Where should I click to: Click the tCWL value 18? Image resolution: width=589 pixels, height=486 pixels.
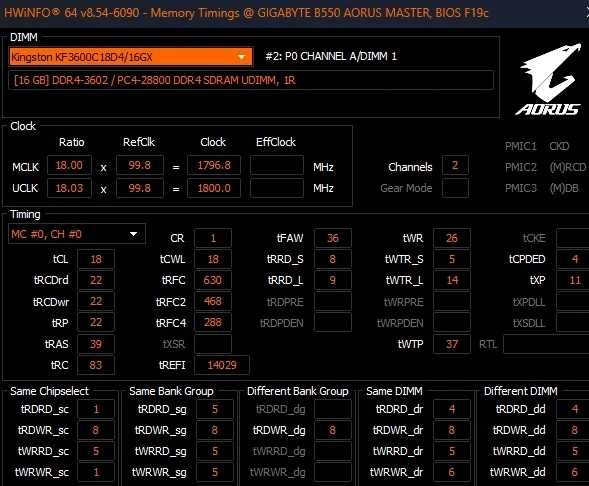213,259
